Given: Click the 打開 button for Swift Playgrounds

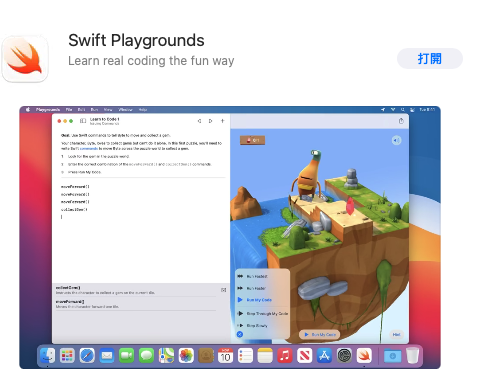Looking at the screenshot, I should click(429, 59).
